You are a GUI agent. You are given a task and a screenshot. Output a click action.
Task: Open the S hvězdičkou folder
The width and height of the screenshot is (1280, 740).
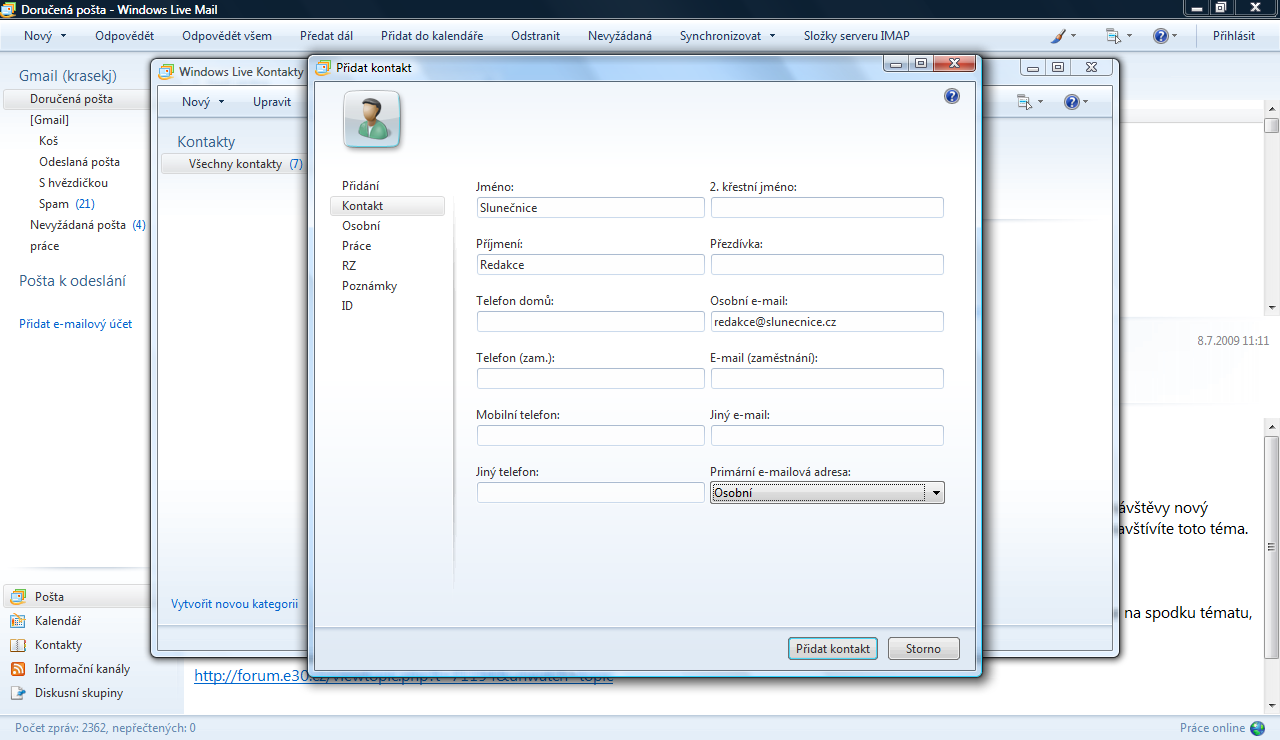click(x=74, y=183)
